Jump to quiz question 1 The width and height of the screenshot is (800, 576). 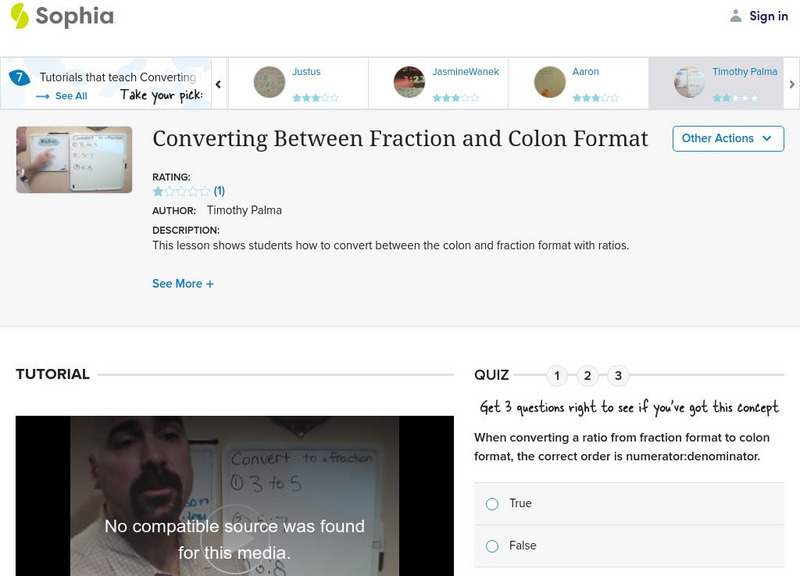point(557,376)
